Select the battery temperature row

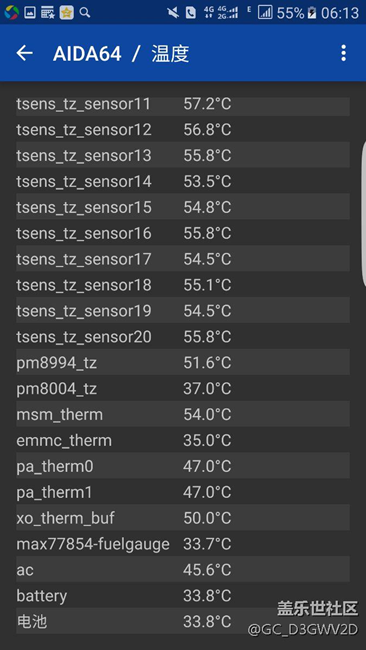click(183, 595)
